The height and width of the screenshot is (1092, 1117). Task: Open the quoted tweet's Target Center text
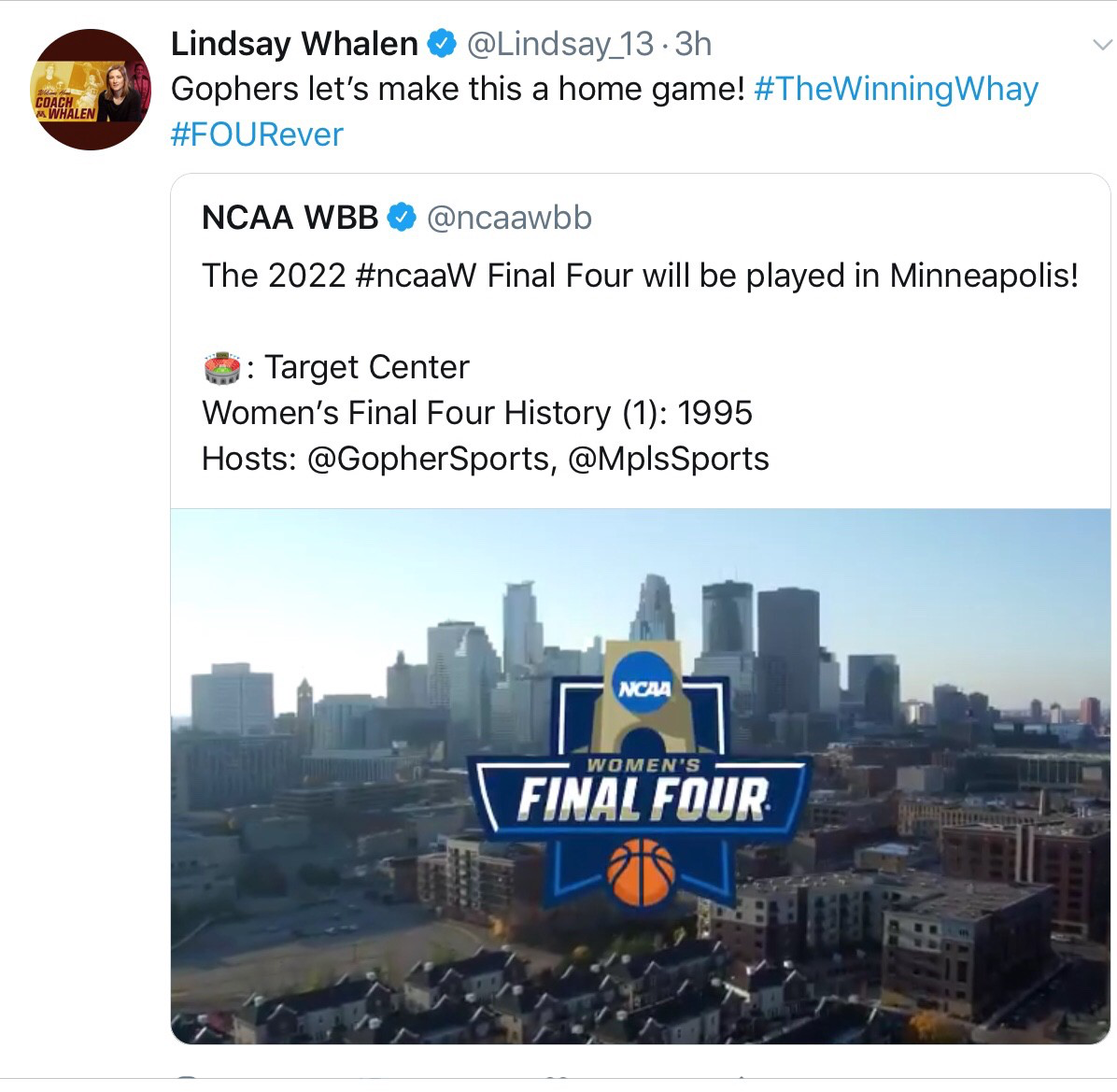pos(368,367)
